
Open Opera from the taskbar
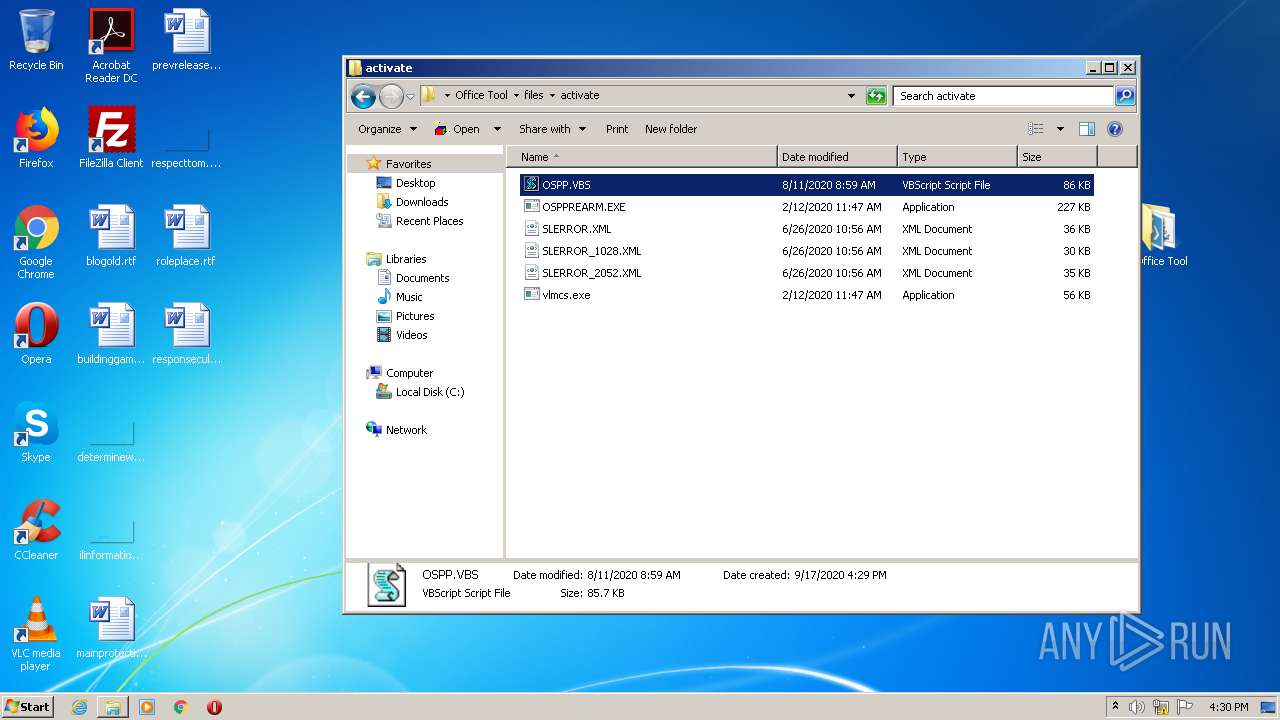(214, 707)
